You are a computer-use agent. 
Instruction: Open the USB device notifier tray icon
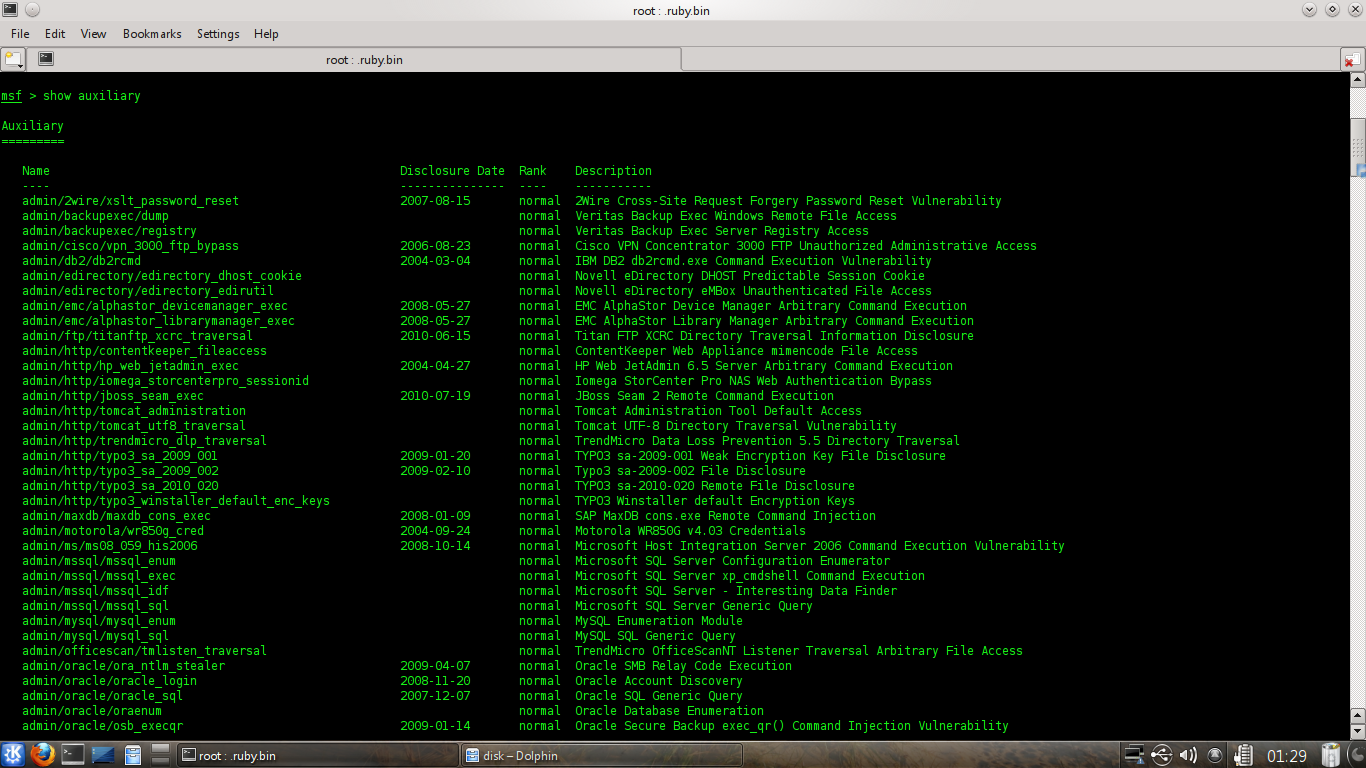[x=1161, y=755]
